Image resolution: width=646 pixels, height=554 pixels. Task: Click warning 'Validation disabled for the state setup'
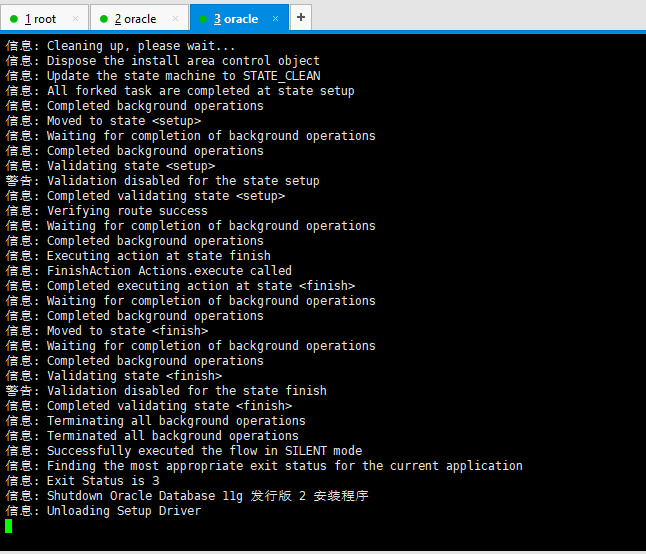pyautogui.click(x=162, y=181)
